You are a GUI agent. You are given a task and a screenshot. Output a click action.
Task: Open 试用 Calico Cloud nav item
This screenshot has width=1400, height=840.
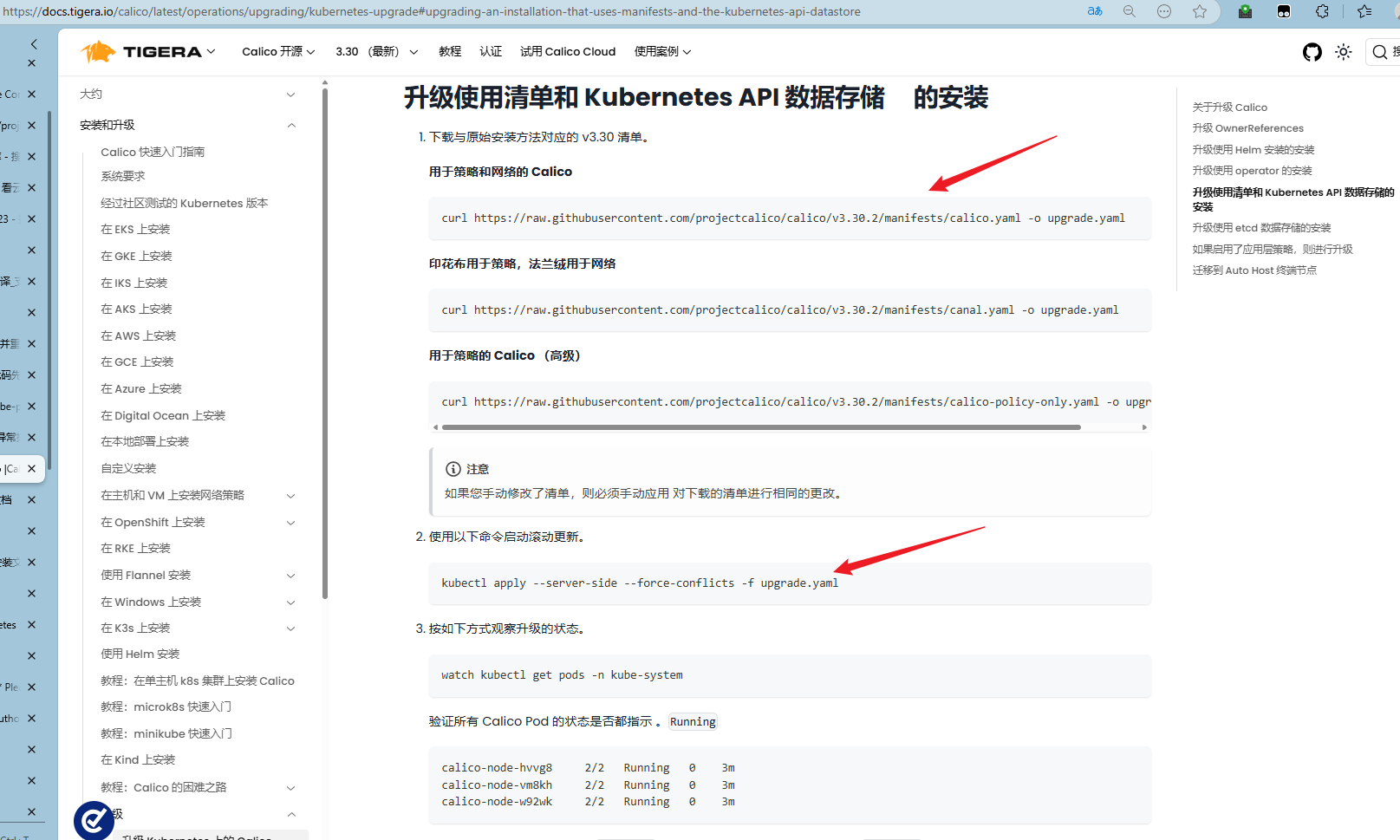coord(568,52)
